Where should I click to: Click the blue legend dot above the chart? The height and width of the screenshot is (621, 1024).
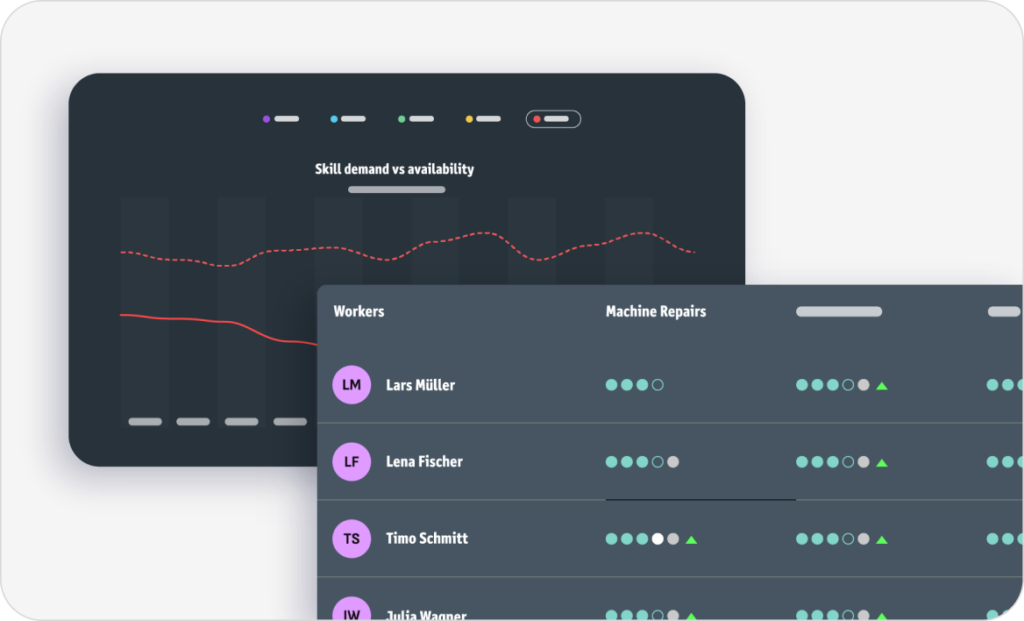tap(332, 118)
